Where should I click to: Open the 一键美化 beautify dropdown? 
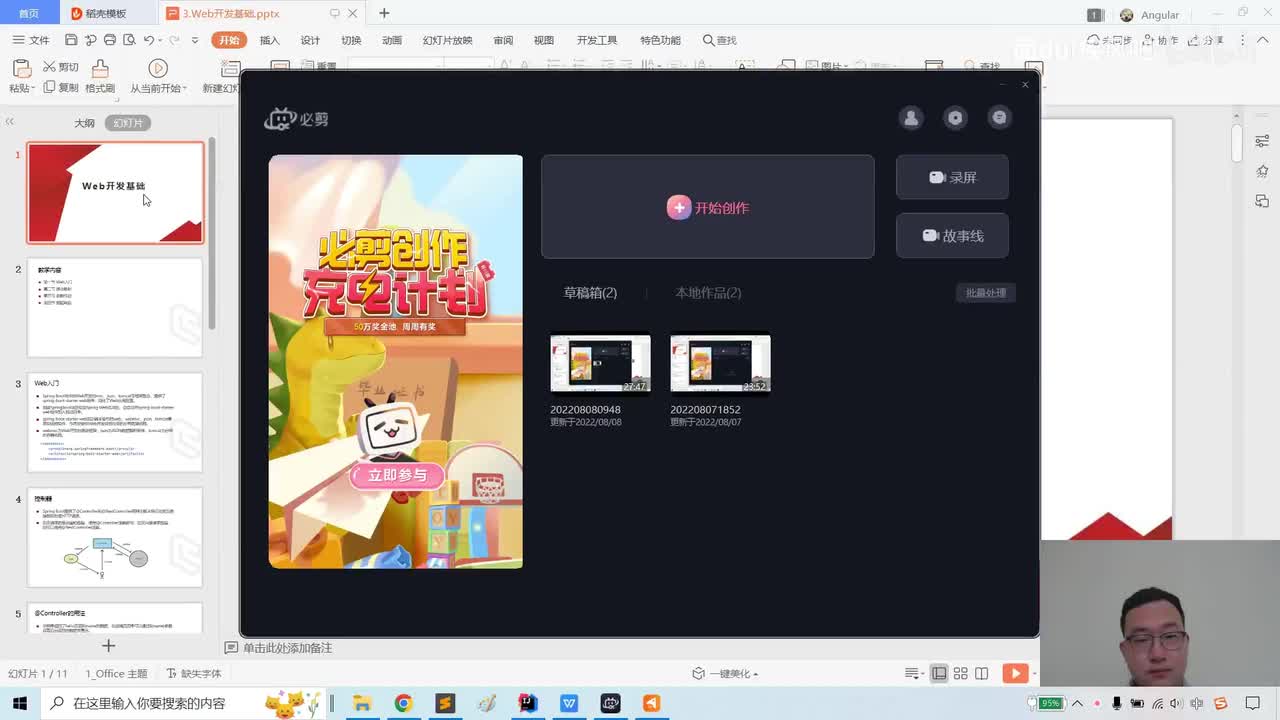point(725,674)
